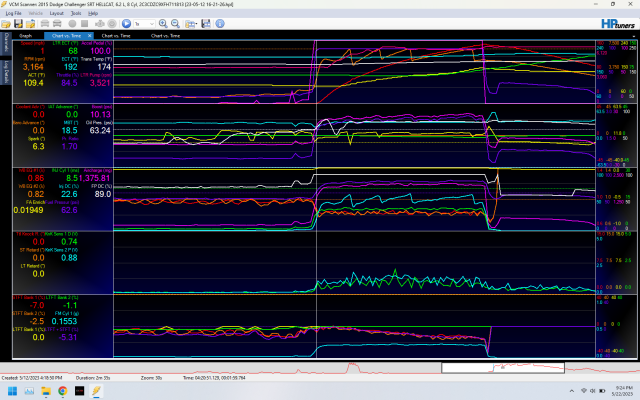Open Google Chrome from the taskbar

pos(62,391)
